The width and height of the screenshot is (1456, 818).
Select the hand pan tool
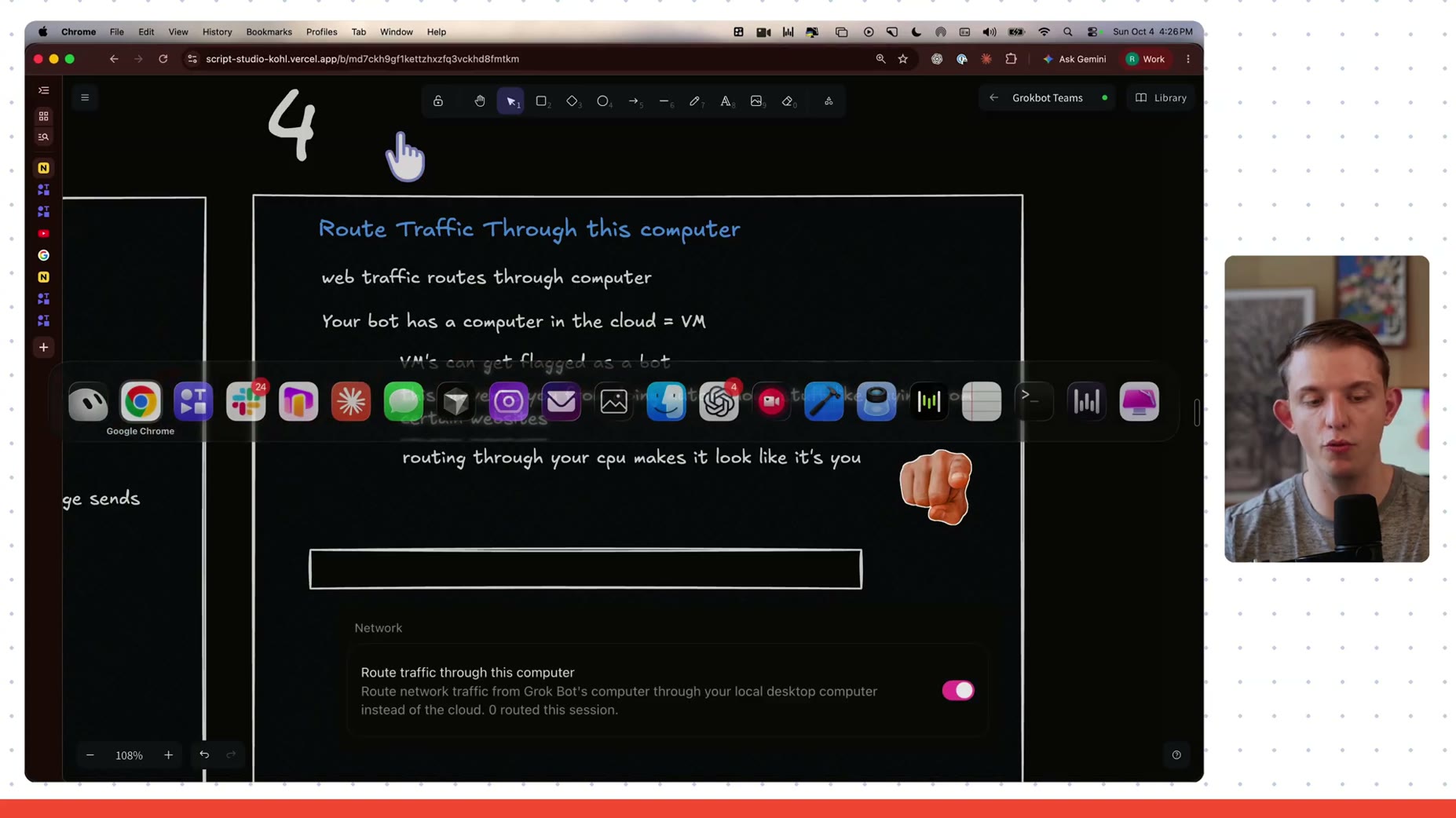480,101
